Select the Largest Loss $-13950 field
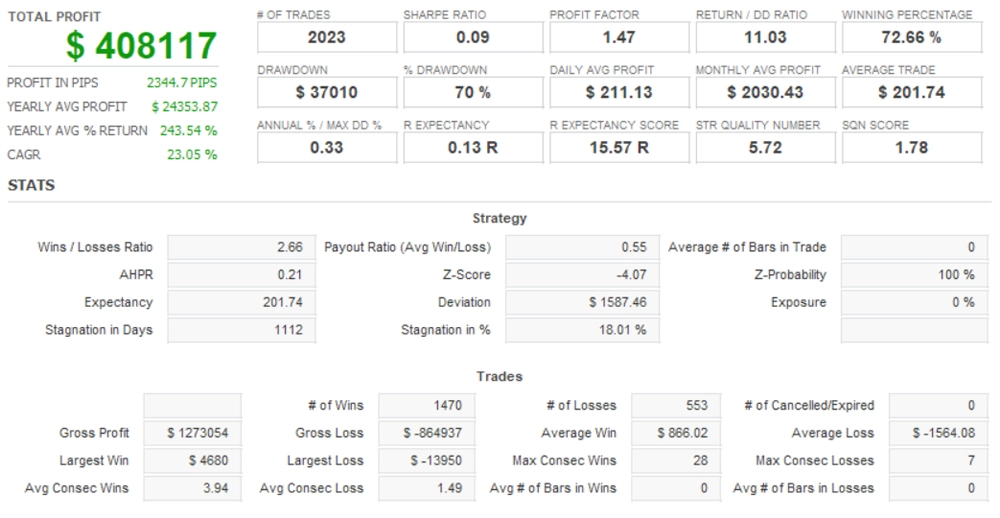The height and width of the screenshot is (518, 1000). point(427,461)
